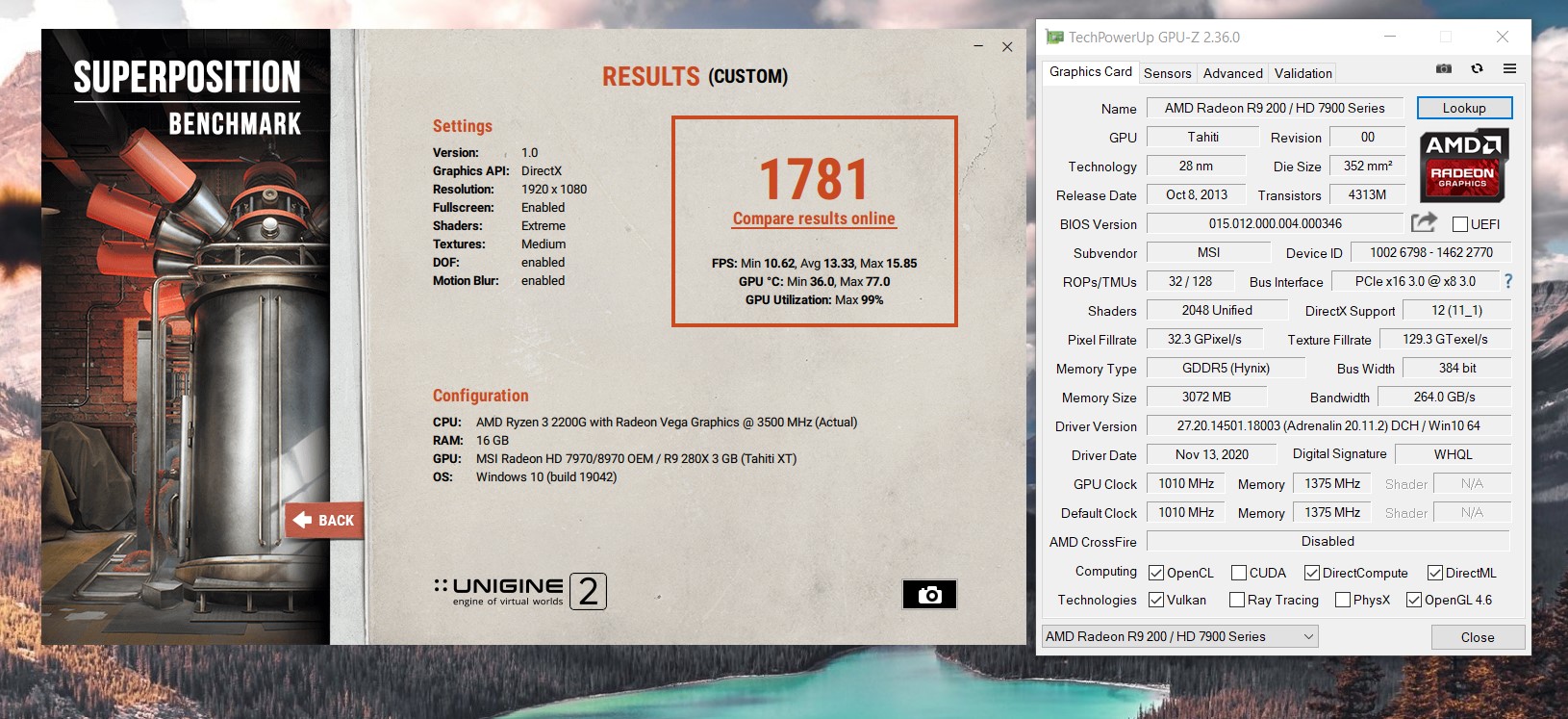The height and width of the screenshot is (719, 1568).
Task: Minimize the Superposition results window
Action: point(978,46)
